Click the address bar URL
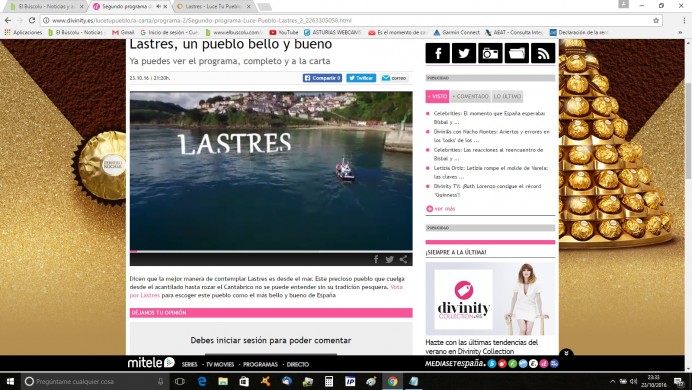The image size is (692, 390). tap(202, 20)
